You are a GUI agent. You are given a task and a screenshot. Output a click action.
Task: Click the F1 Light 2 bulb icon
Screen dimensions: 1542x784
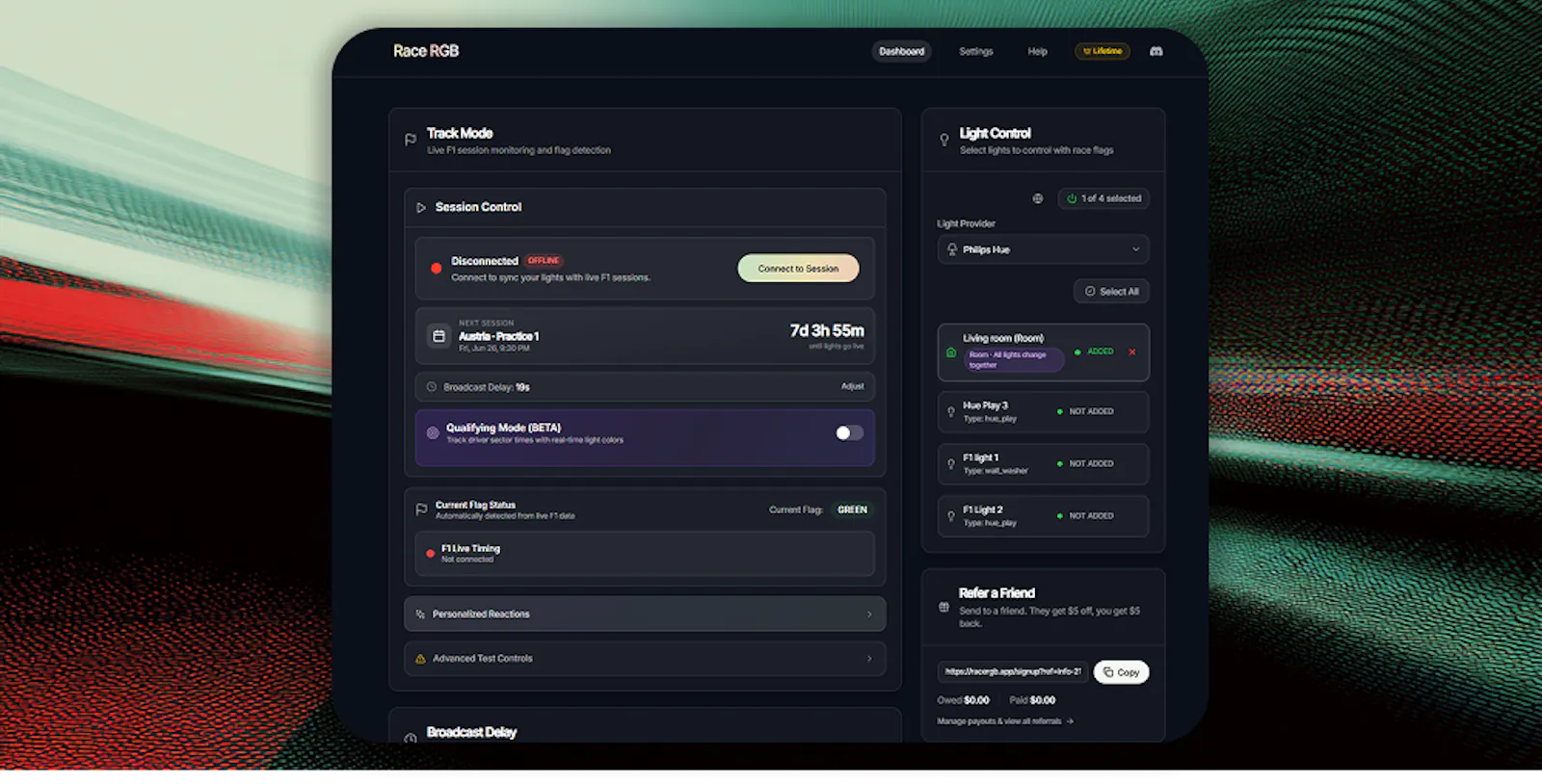point(951,516)
